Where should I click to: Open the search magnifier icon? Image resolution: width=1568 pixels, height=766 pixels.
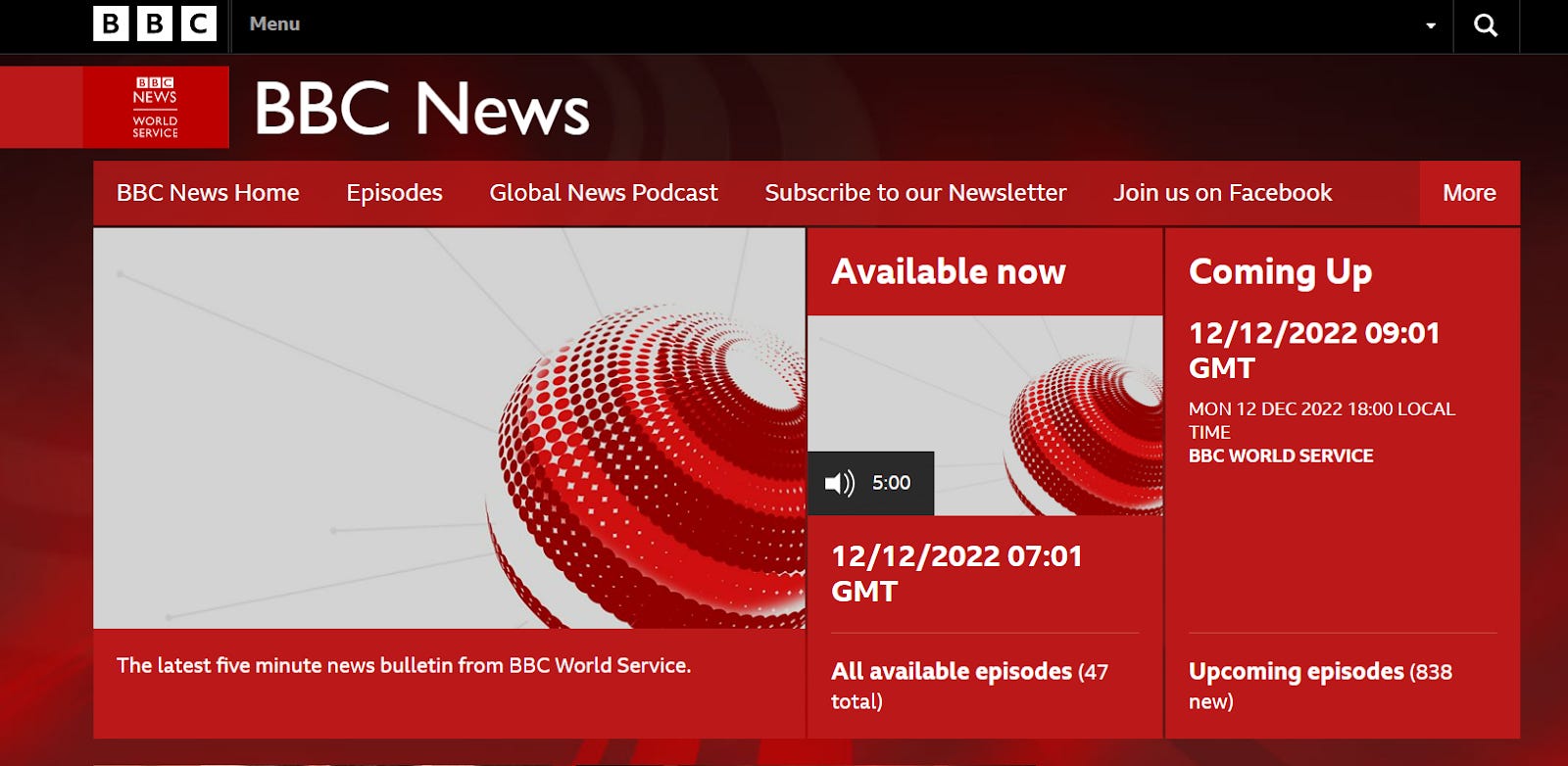click(1486, 25)
